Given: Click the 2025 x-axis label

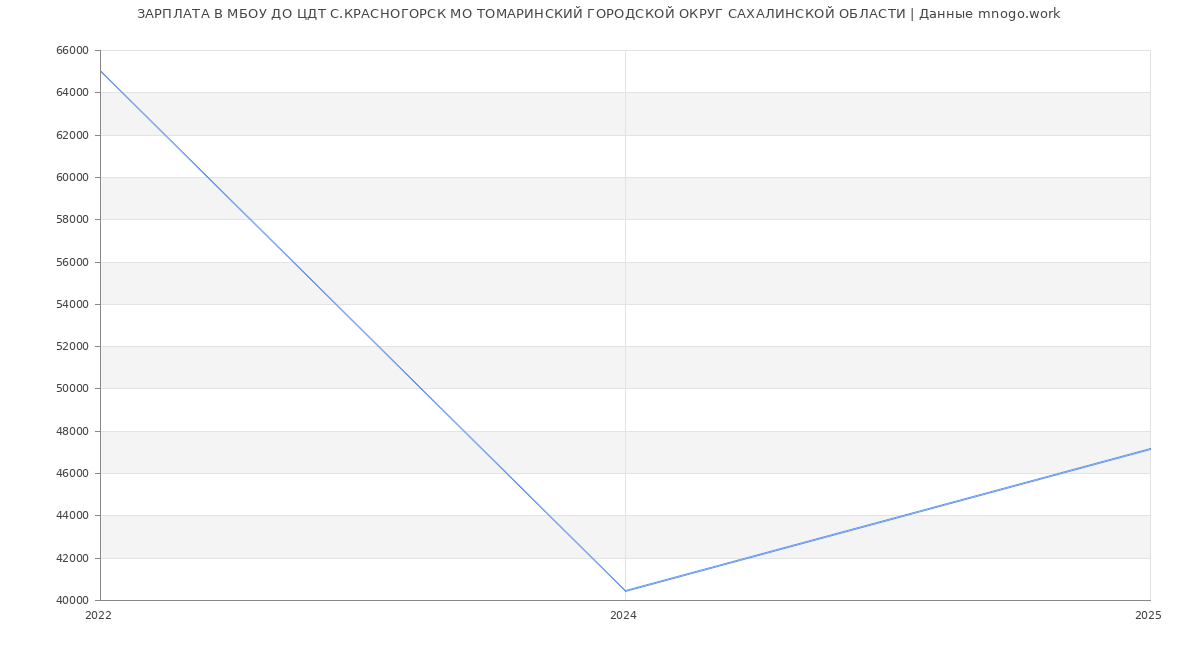Looking at the screenshot, I should (x=1148, y=616).
